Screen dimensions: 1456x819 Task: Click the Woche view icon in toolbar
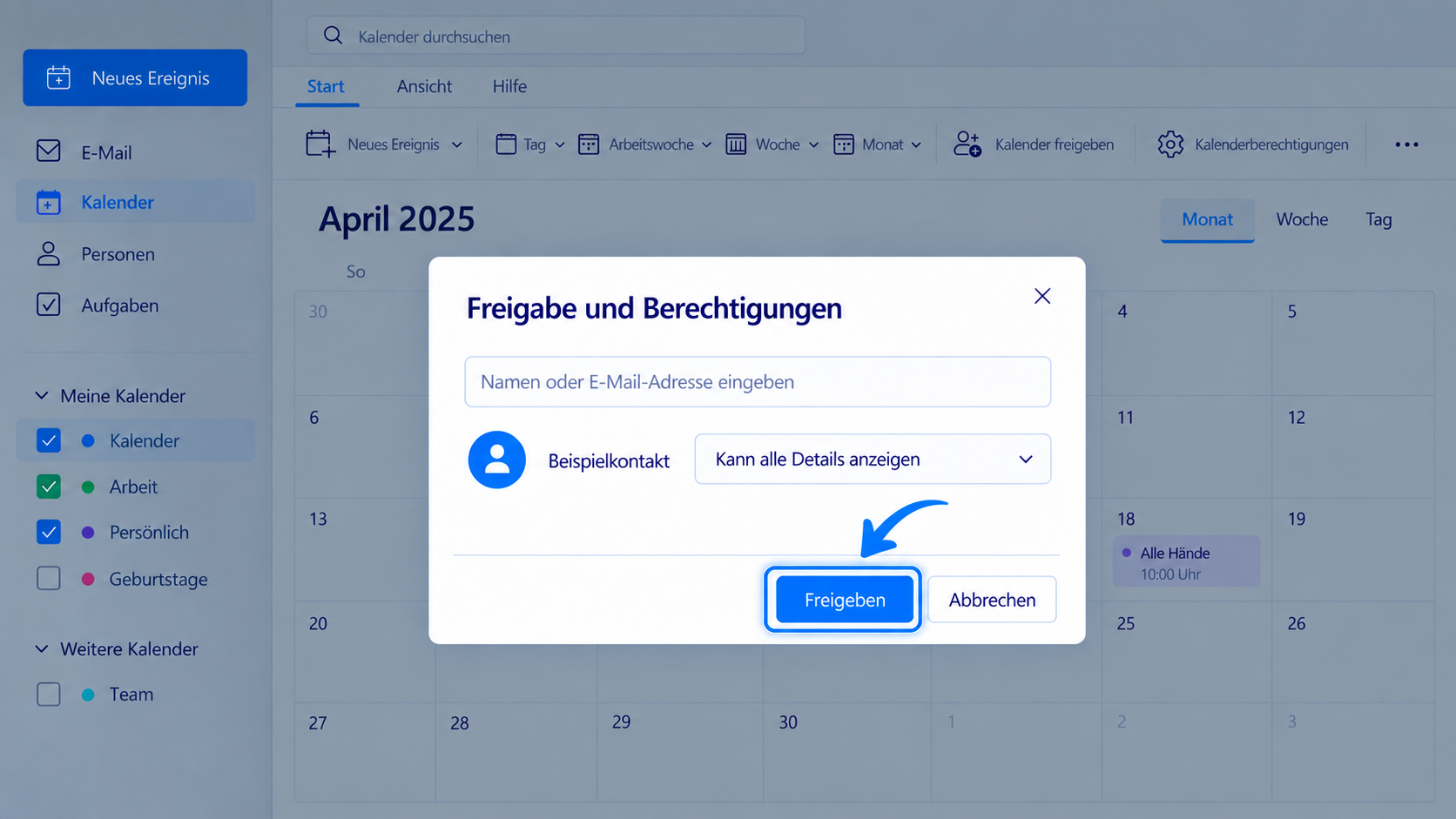736,144
